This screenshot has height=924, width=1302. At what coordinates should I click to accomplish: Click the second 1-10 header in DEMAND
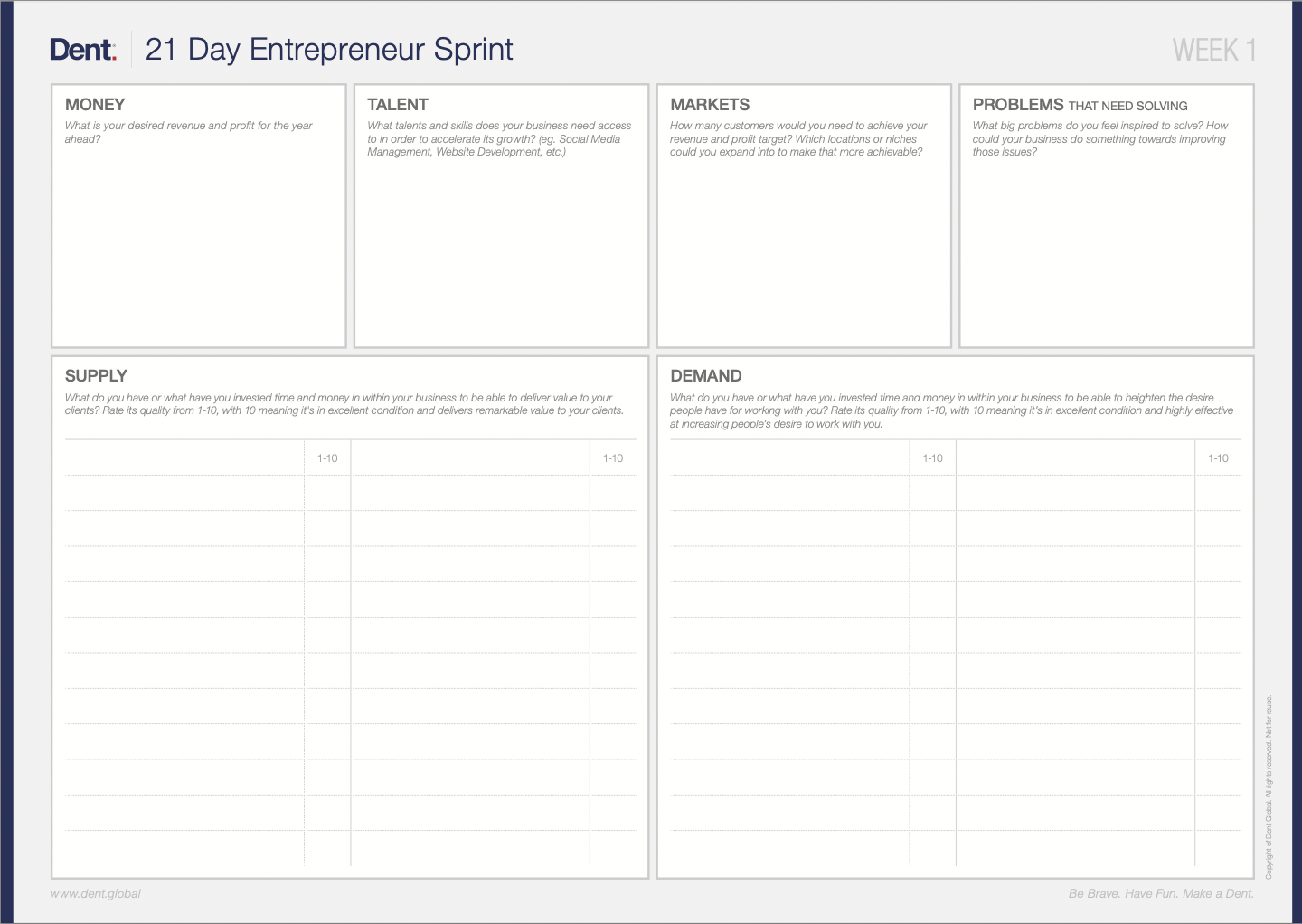[x=1218, y=458]
